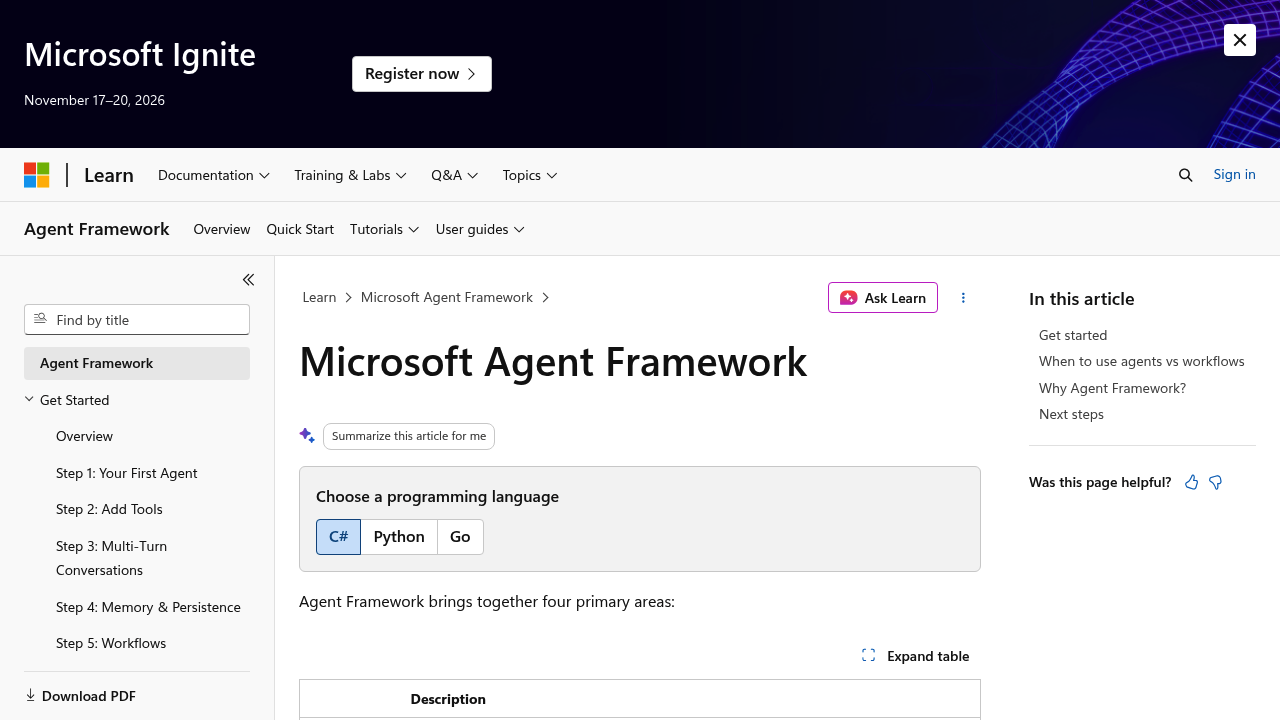Click Download PDF link
This screenshot has width=1280, height=720.
tap(89, 696)
